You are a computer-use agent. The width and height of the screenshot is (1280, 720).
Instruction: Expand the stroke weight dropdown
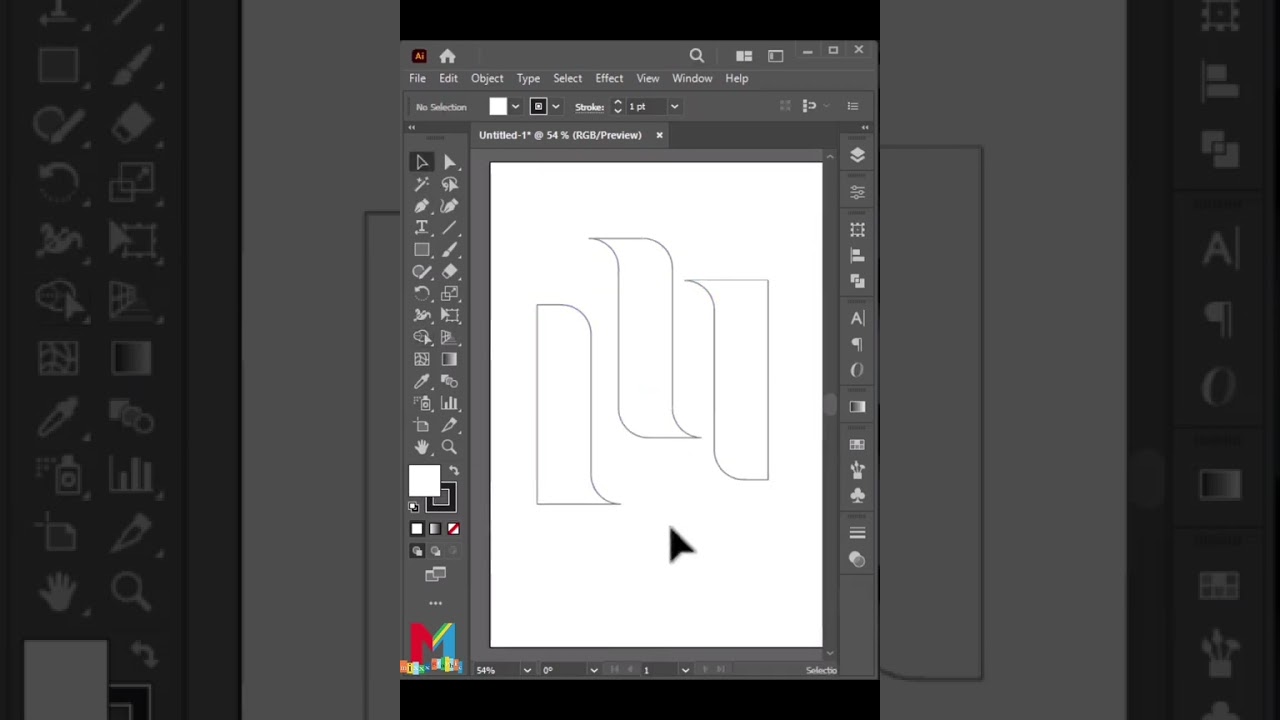coord(674,107)
